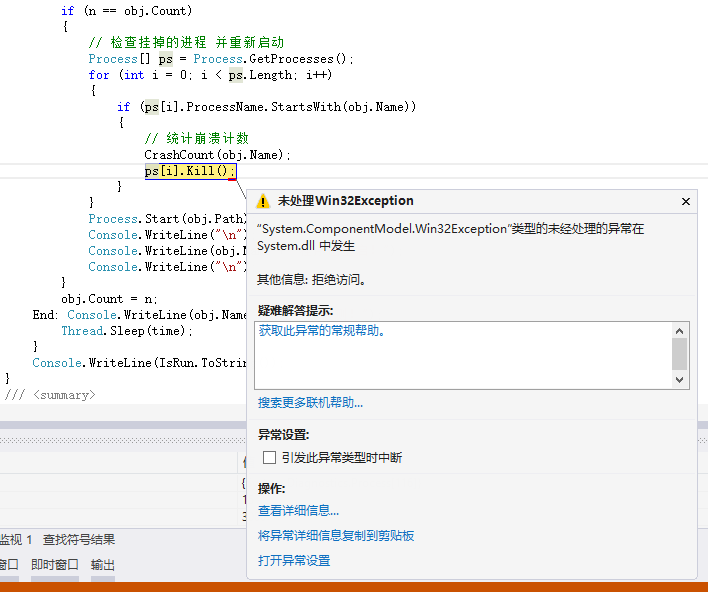This screenshot has height=592, width=708.
Task: Click the yellow warning icon in exception dialog
Action: [x=263, y=201]
